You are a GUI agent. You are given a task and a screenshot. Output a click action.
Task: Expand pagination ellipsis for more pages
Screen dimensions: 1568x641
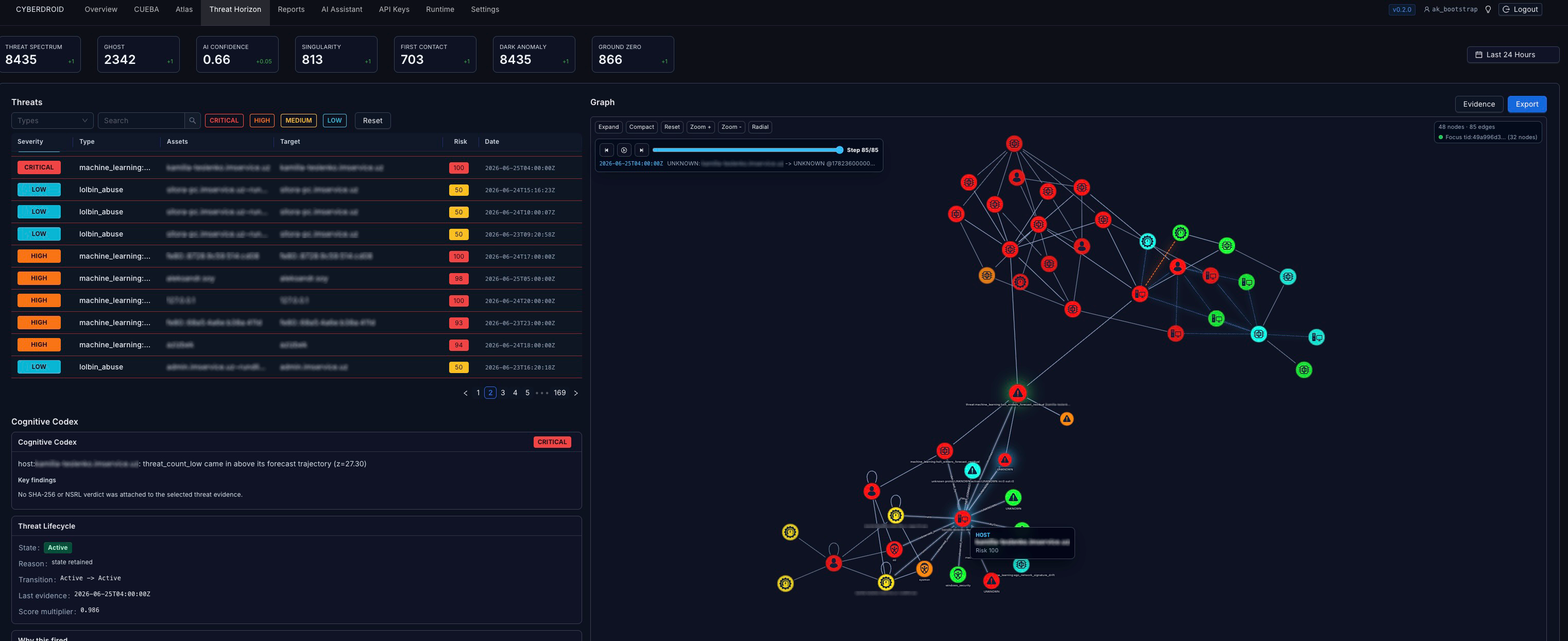point(541,393)
